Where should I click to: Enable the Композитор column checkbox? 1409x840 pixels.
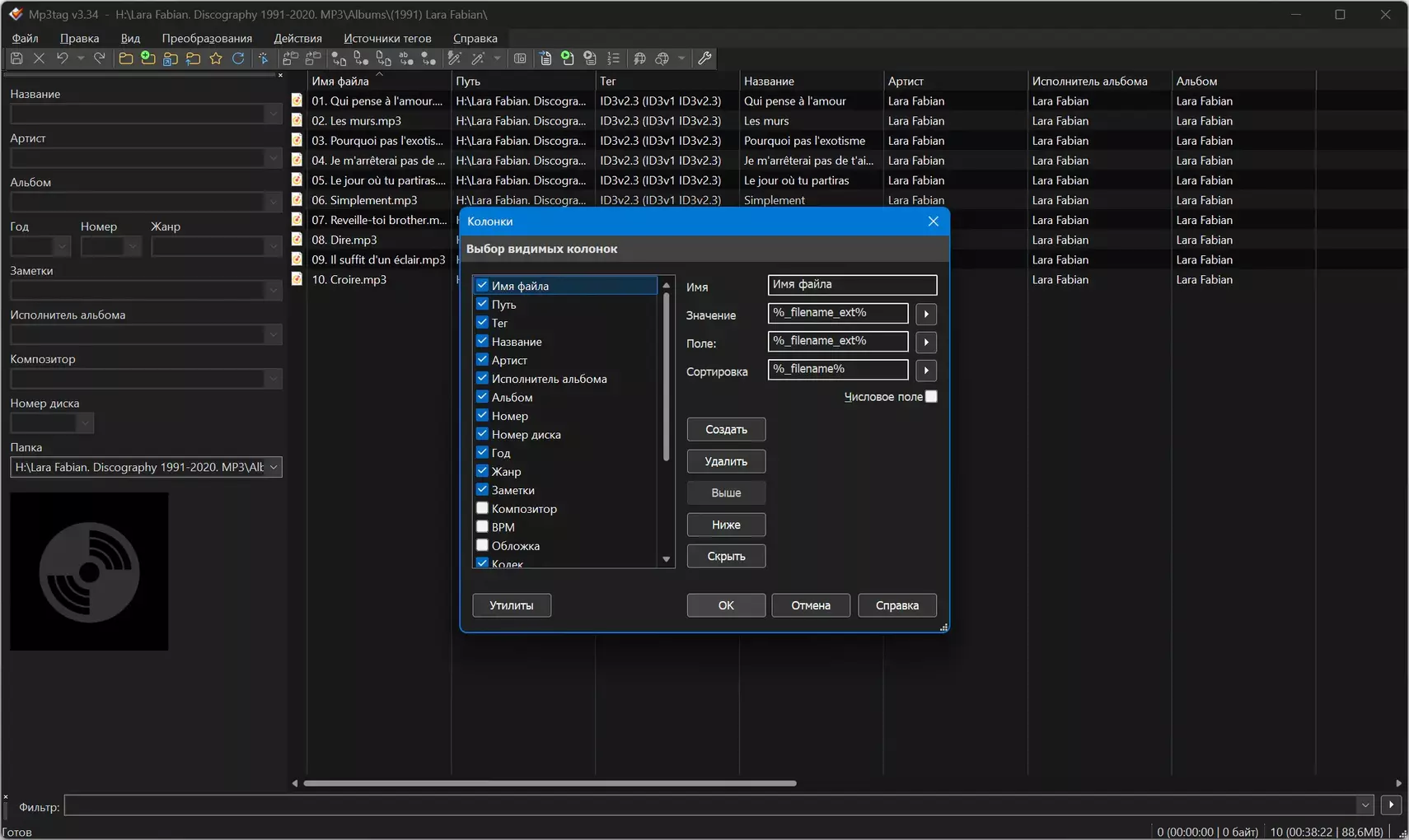[x=483, y=508]
